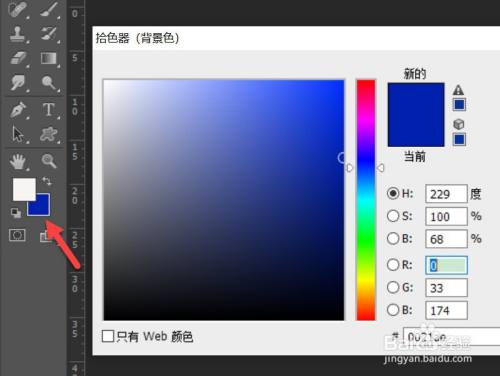Select the Path Selection arrow tool
This screenshot has width=500, height=376.
[18, 134]
